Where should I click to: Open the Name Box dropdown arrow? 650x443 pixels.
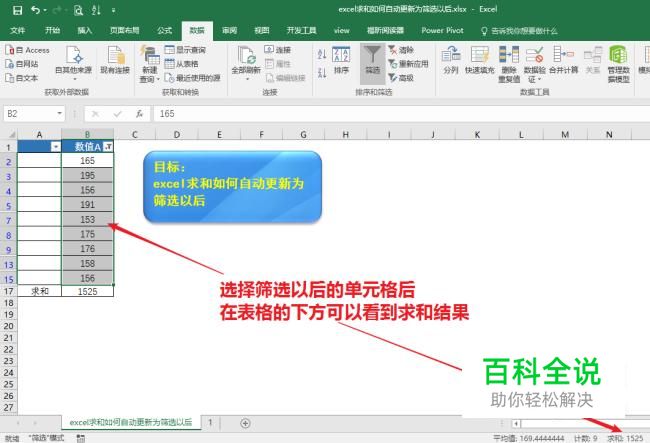tap(60, 114)
